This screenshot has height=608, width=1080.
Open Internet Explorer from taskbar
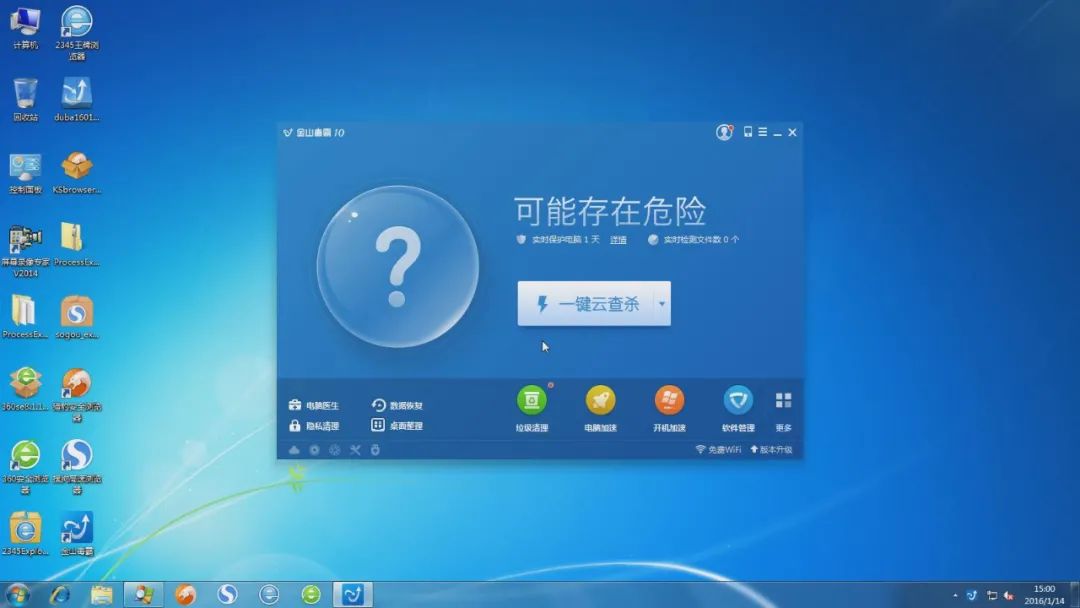[60, 594]
